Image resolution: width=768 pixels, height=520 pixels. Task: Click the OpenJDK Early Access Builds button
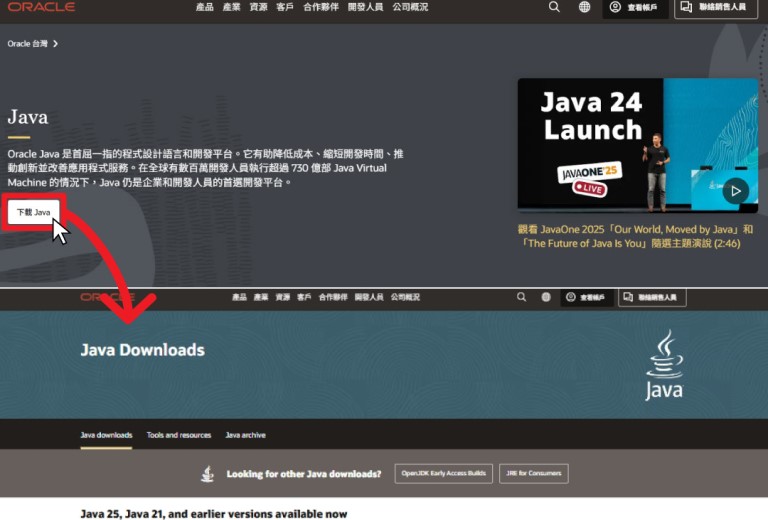click(444, 473)
